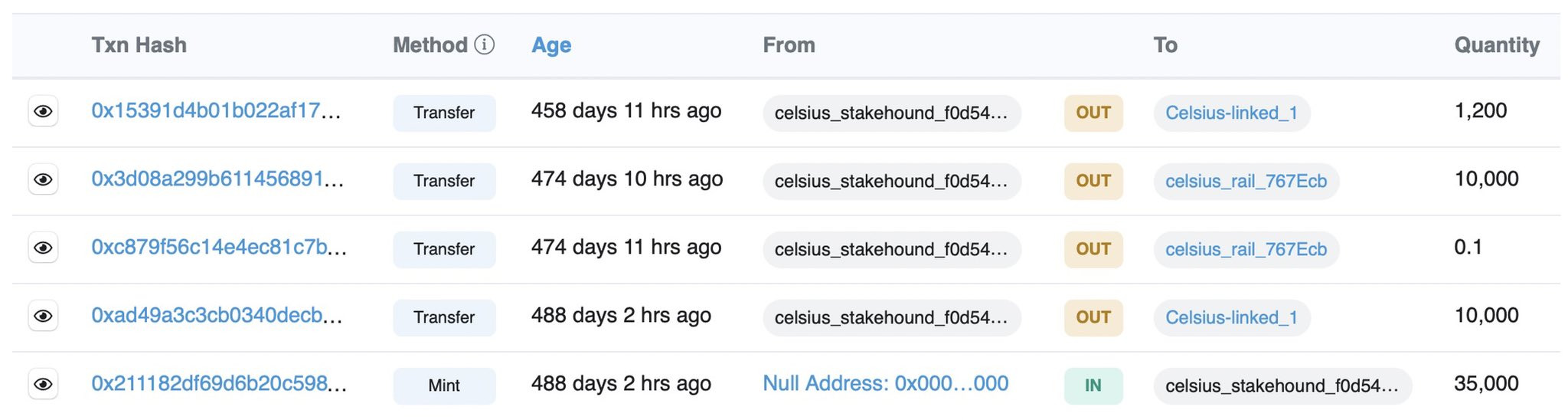Open Celsius-linked_1 address in the 1,200 row

tap(1231, 113)
